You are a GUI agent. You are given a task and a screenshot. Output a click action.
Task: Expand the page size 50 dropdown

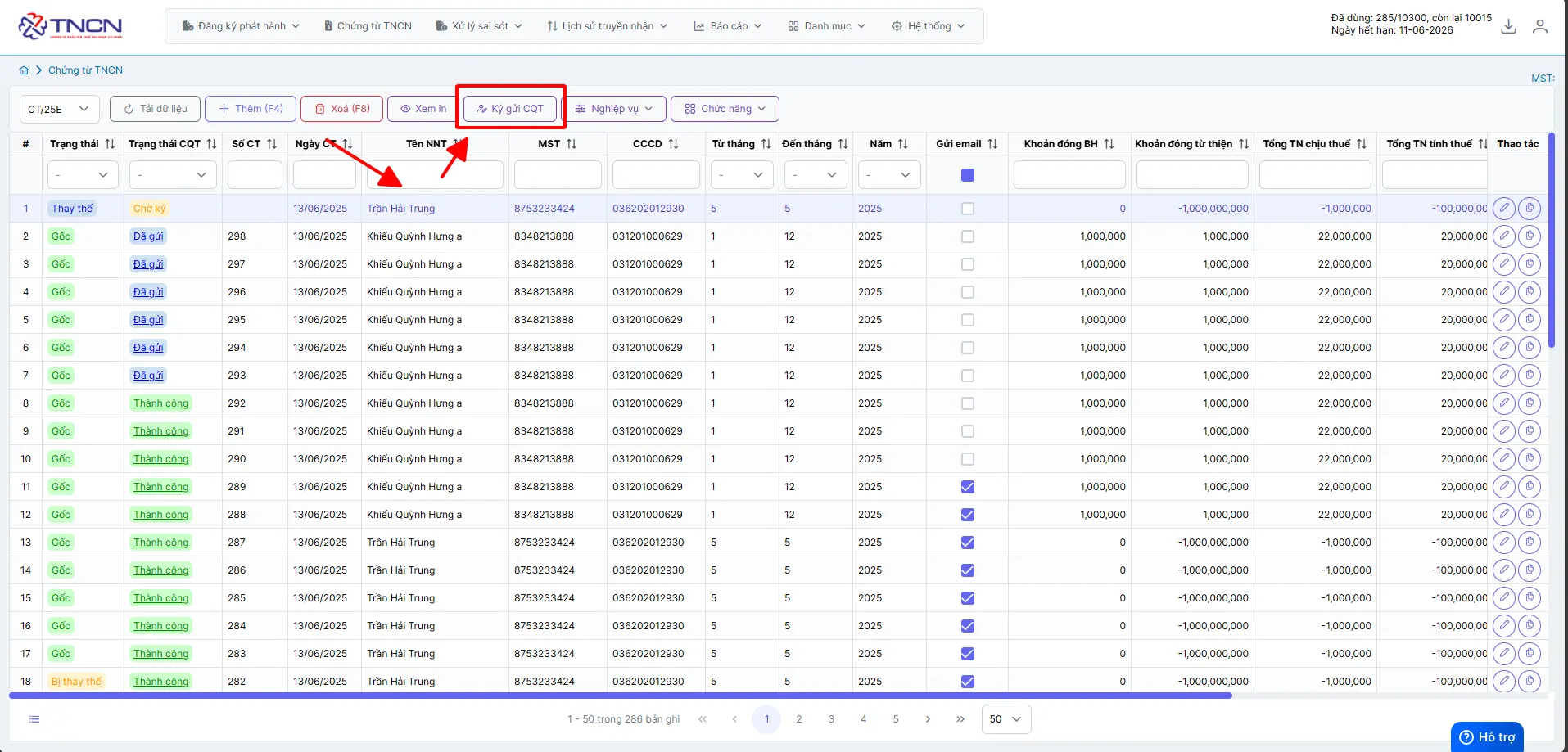point(1005,719)
